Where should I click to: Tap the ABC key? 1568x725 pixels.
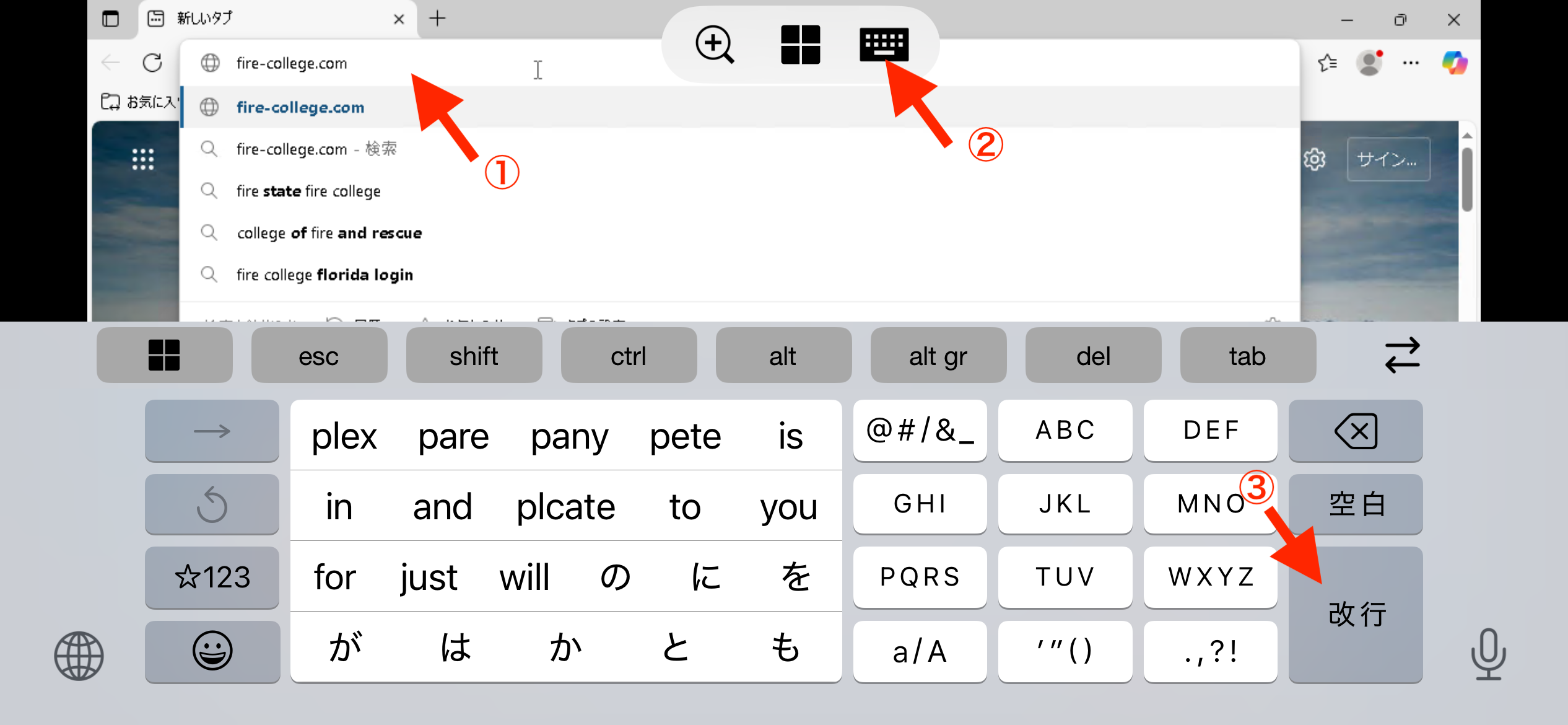[x=1065, y=431]
